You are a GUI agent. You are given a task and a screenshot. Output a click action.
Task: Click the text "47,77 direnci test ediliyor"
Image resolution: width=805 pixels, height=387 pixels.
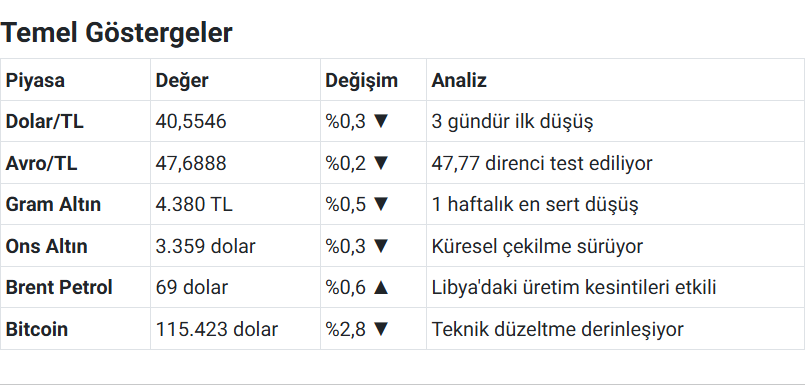click(x=542, y=163)
